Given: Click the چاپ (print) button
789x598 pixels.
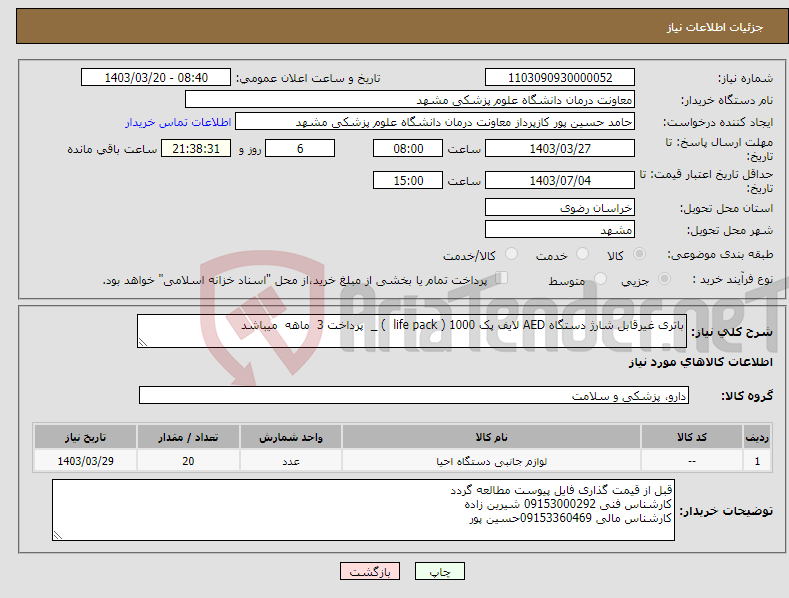Looking at the screenshot, I should coord(439,571).
